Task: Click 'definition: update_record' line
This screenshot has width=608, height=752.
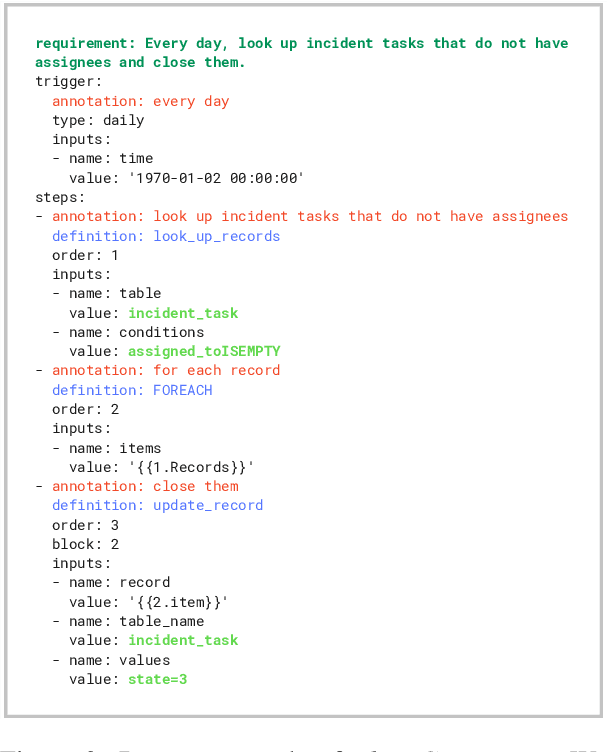Action: tap(157, 505)
